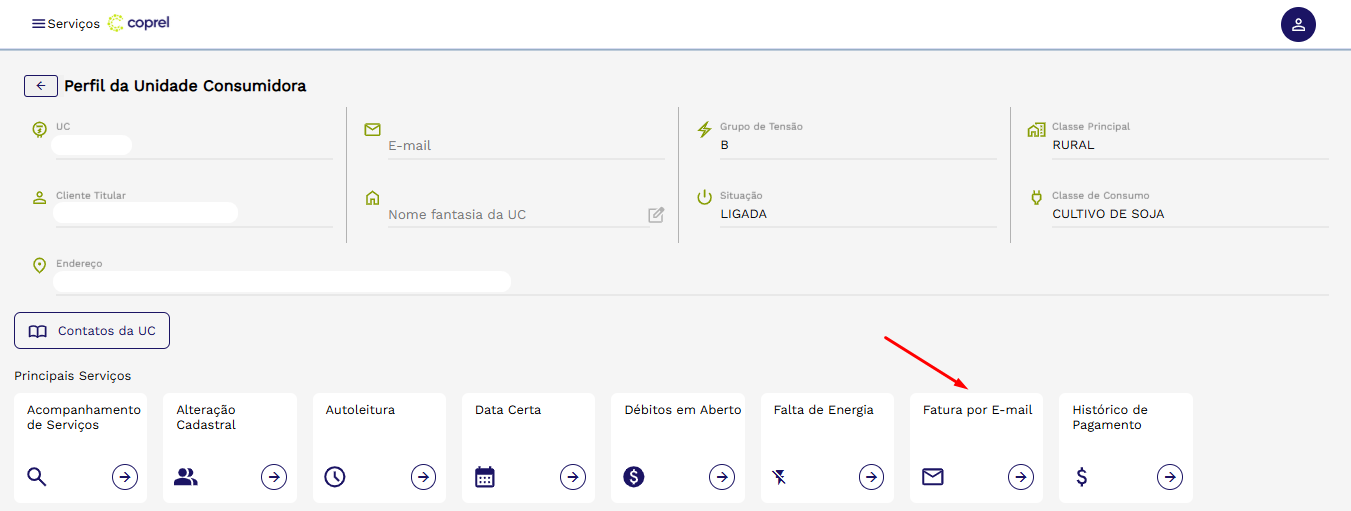Focus the Nome fantasia da UC field
Viewport: 1351px width, 511px height.
515,215
